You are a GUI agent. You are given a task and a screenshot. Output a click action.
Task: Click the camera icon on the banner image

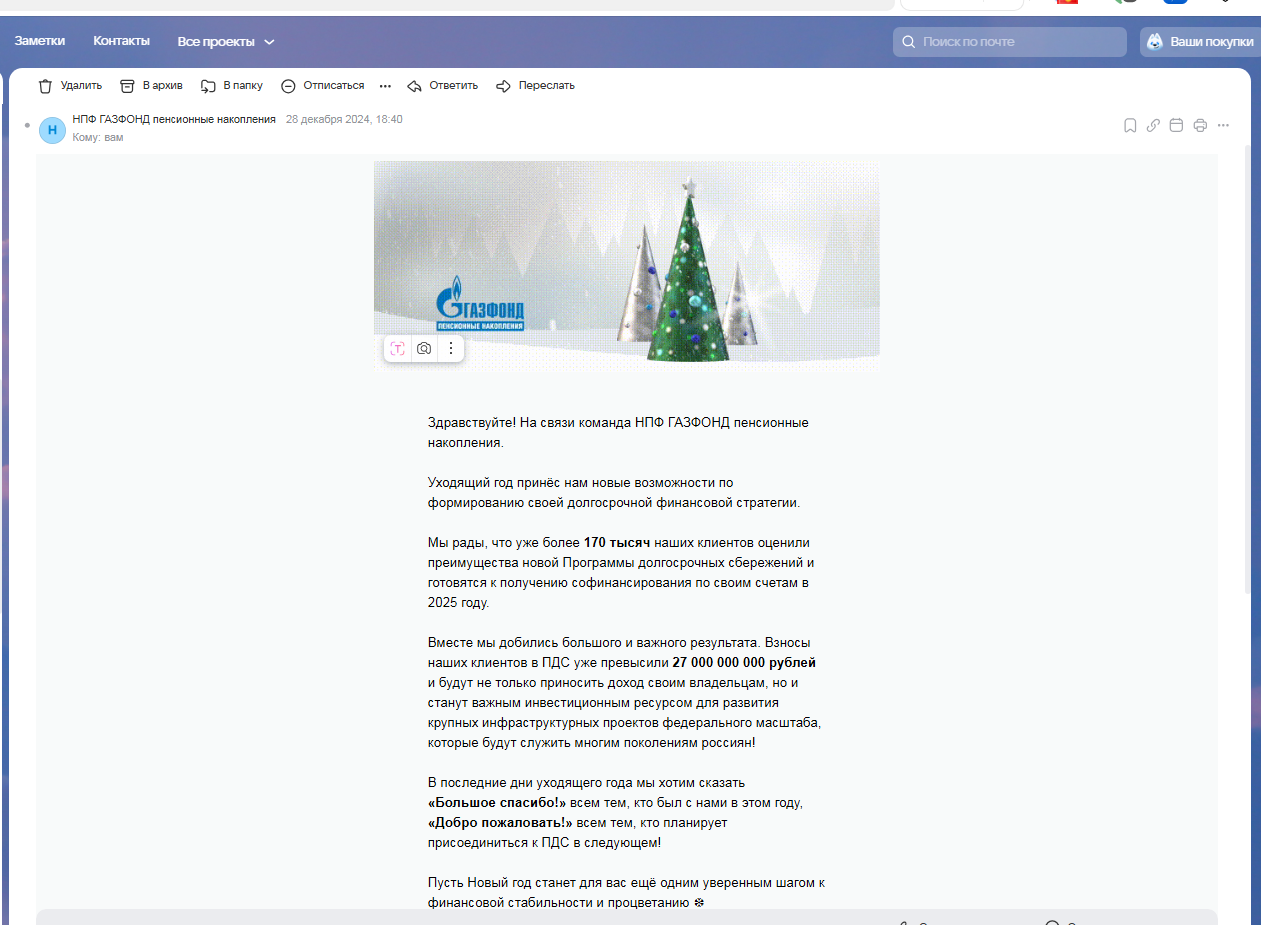pyautogui.click(x=424, y=348)
